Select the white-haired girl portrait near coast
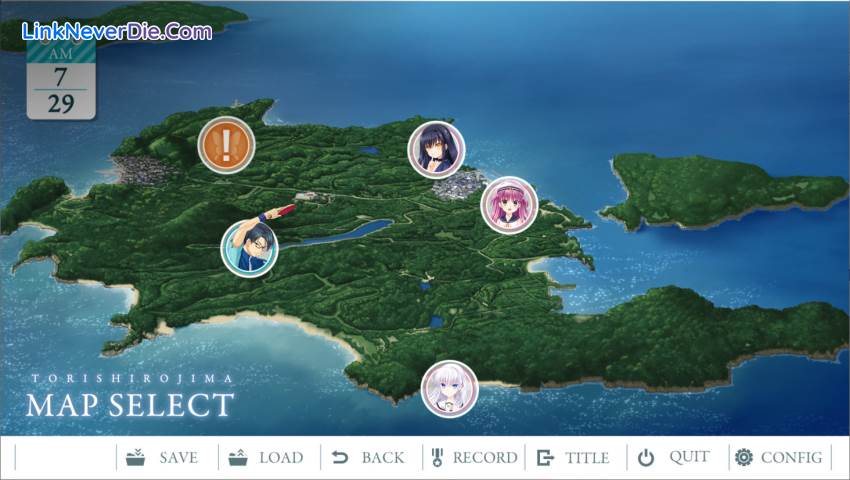 (449, 389)
